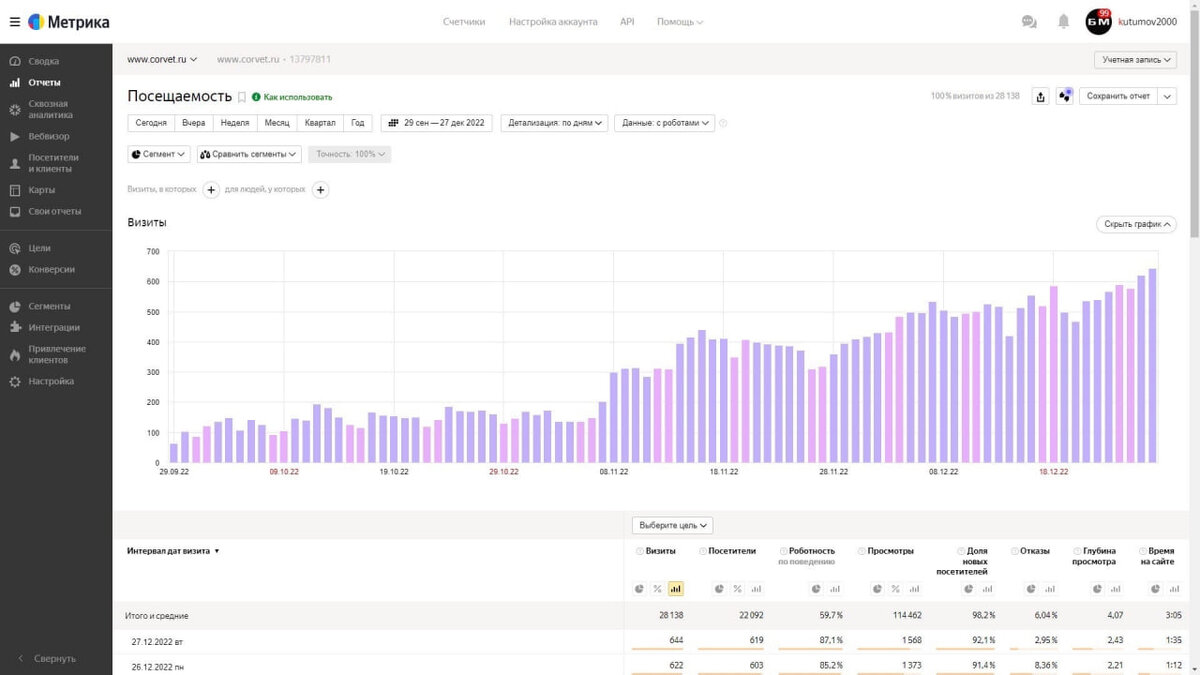Viewport: 1200px width, 675px height.
Task: Open Помощь menu in top navigation
Action: (680, 21)
